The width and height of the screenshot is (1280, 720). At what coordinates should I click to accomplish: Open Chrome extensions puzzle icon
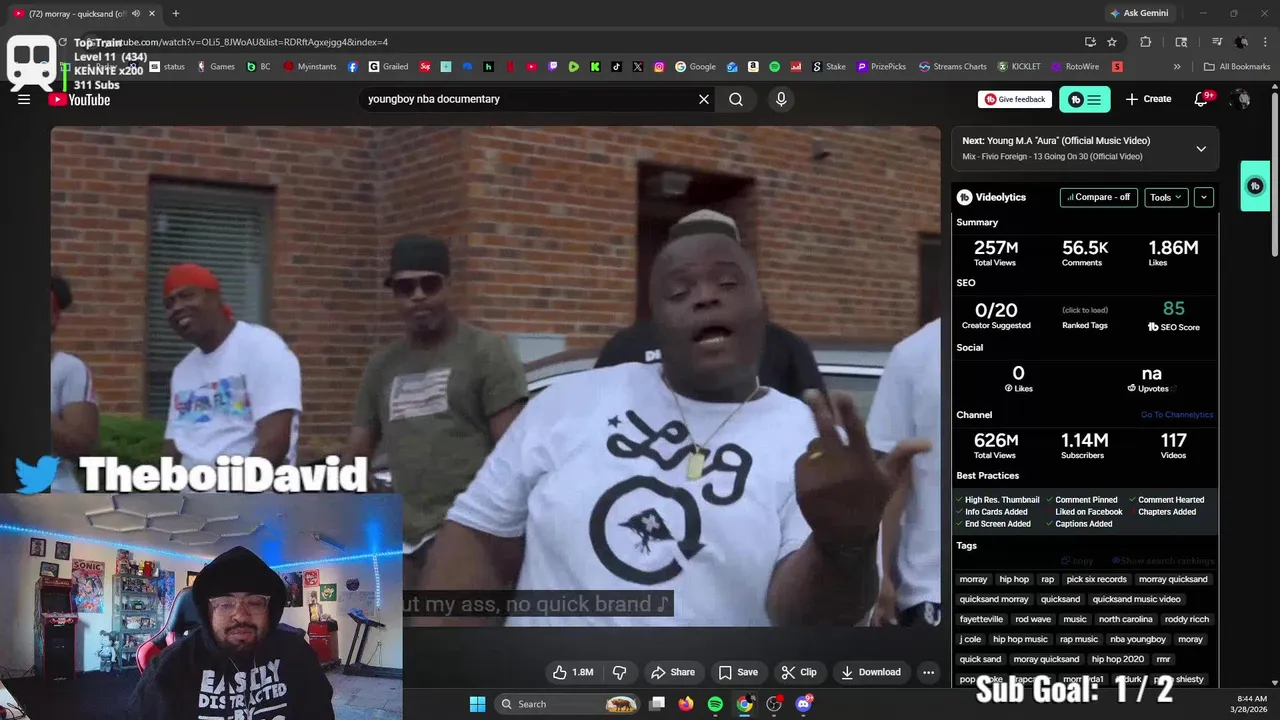coord(1146,42)
